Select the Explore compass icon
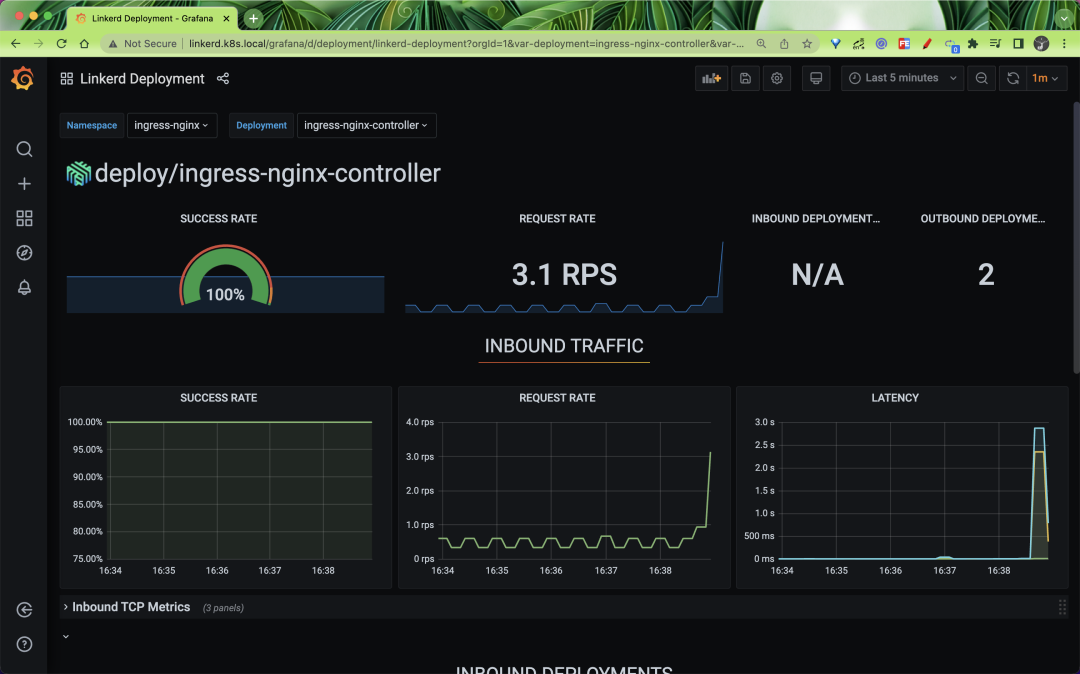This screenshot has height=674, width=1080. coord(23,252)
